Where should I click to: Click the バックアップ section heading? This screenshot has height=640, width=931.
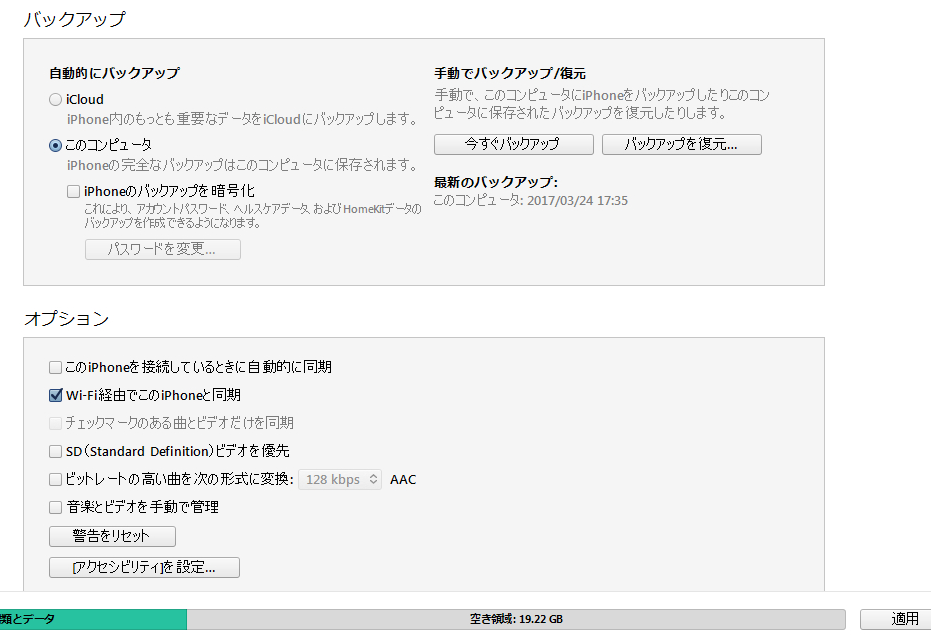point(75,19)
